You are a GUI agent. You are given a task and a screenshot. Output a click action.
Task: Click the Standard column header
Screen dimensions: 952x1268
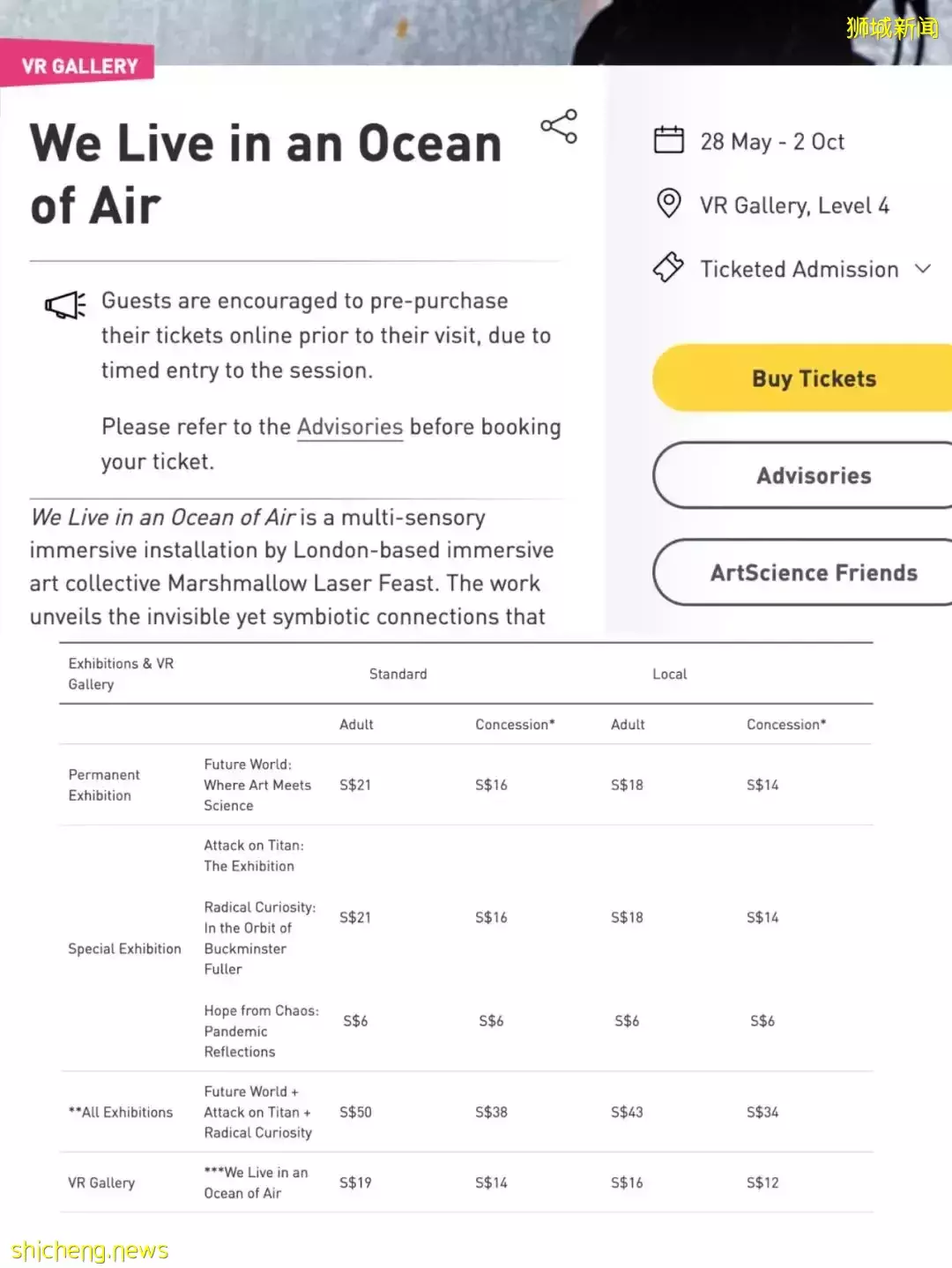point(398,675)
